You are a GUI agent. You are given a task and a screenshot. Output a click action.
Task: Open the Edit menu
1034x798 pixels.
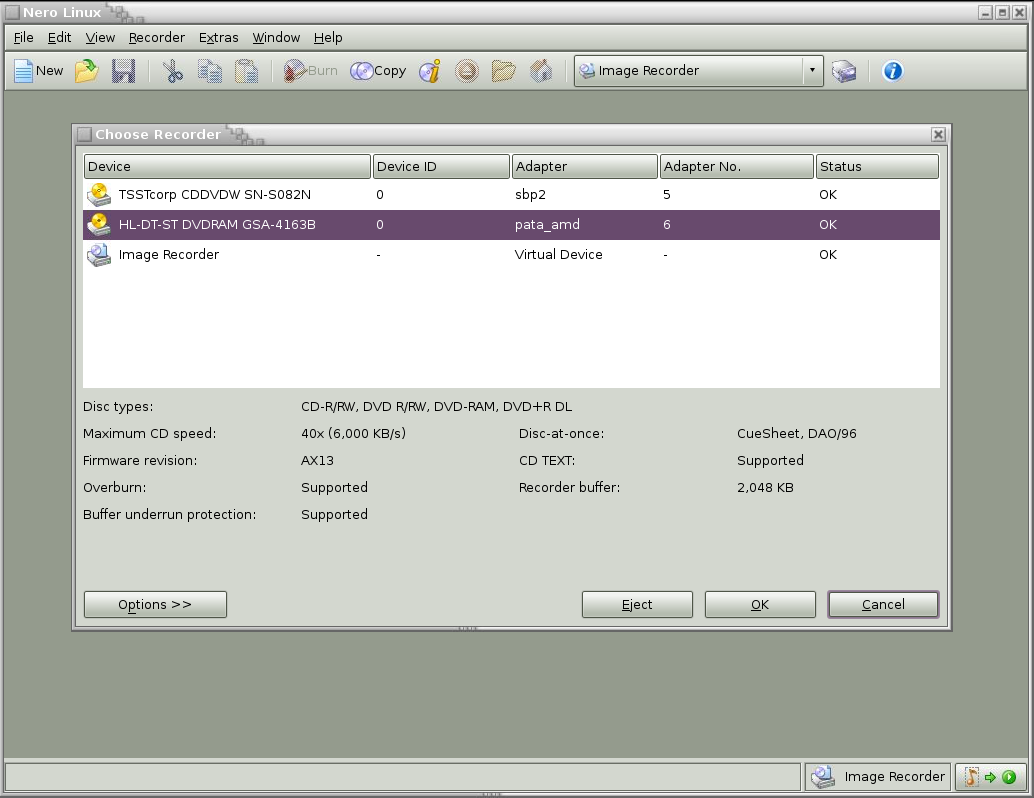point(59,38)
